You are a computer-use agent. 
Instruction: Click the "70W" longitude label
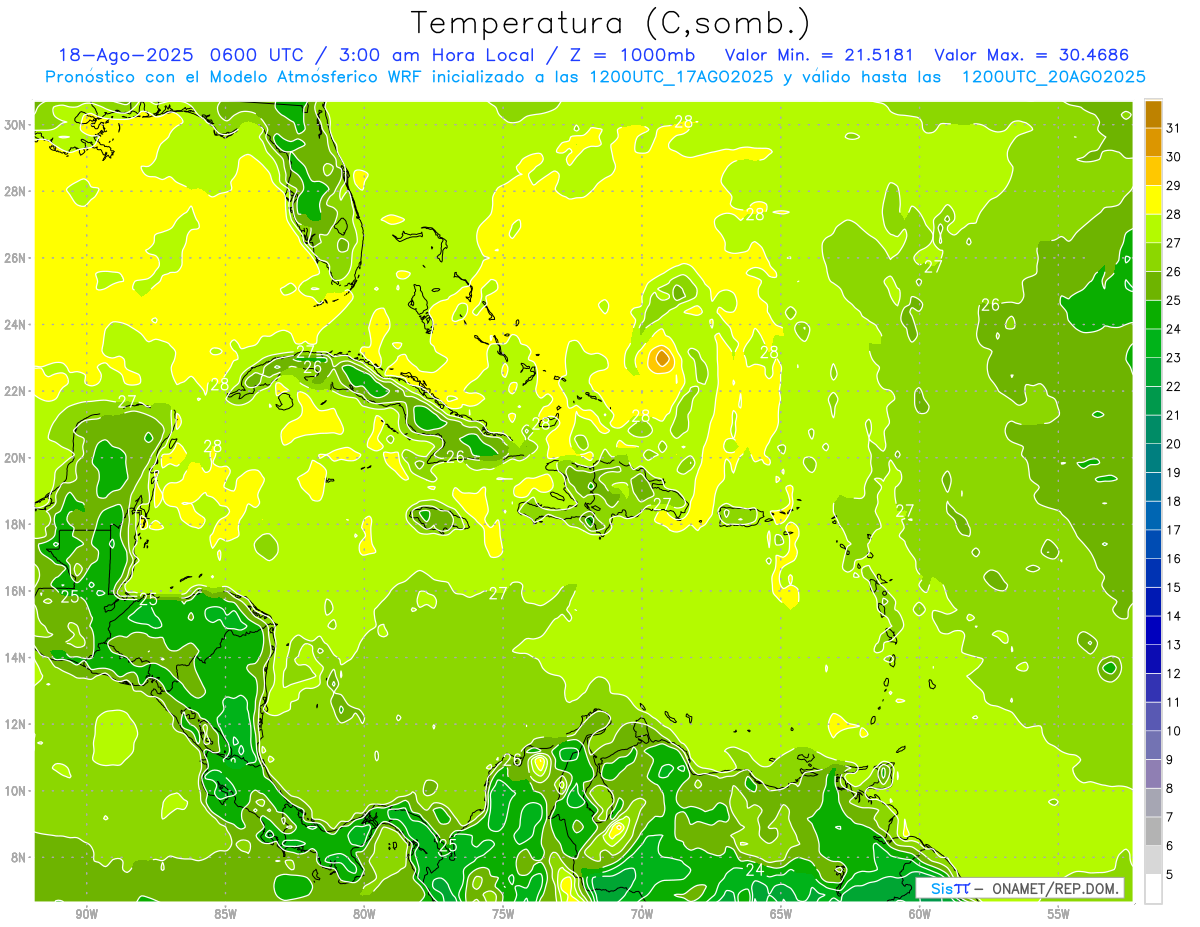coord(642,914)
